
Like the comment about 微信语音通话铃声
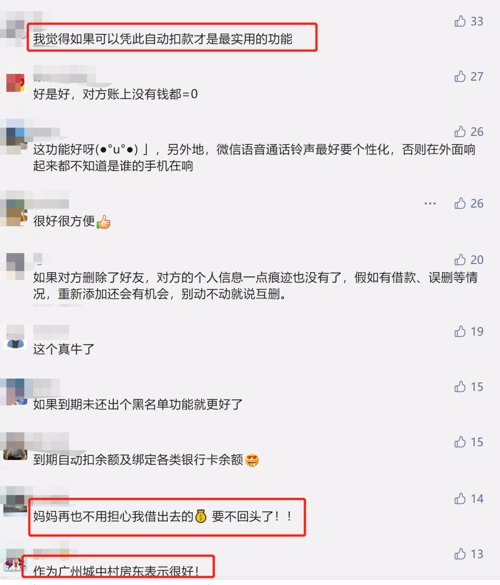tap(460, 132)
